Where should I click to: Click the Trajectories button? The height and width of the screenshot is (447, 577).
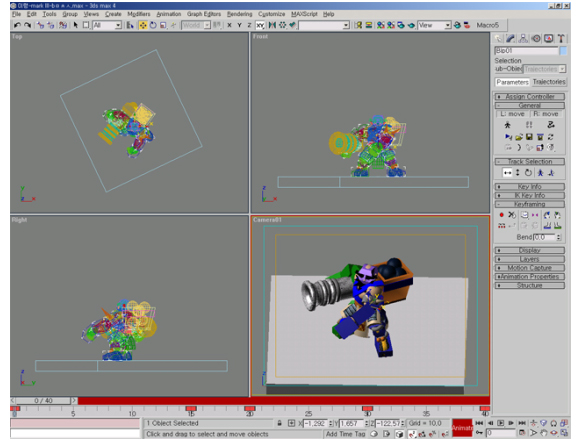pos(549,82)
